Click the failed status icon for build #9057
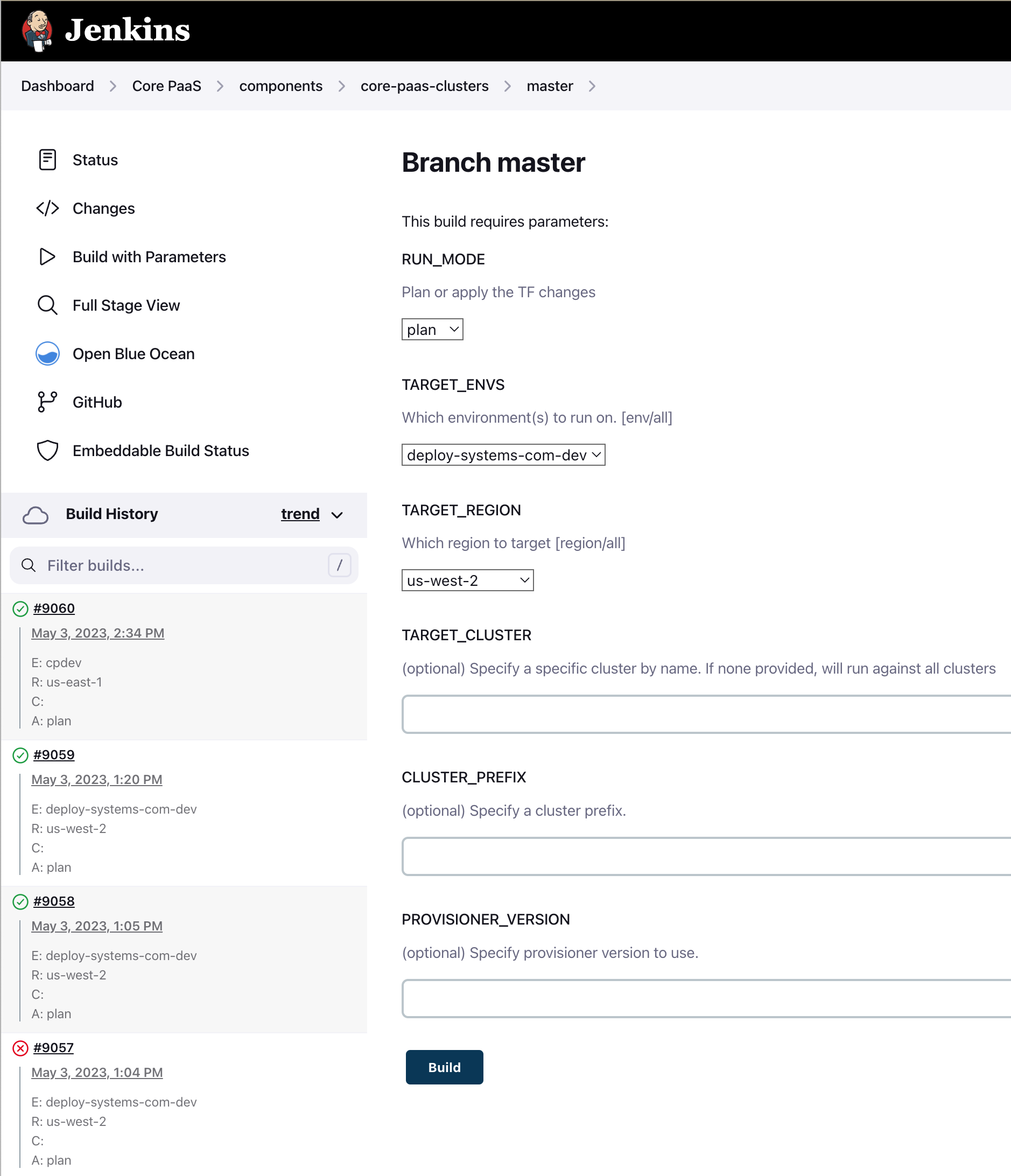1011x1176 pixels. point(20,1048)
